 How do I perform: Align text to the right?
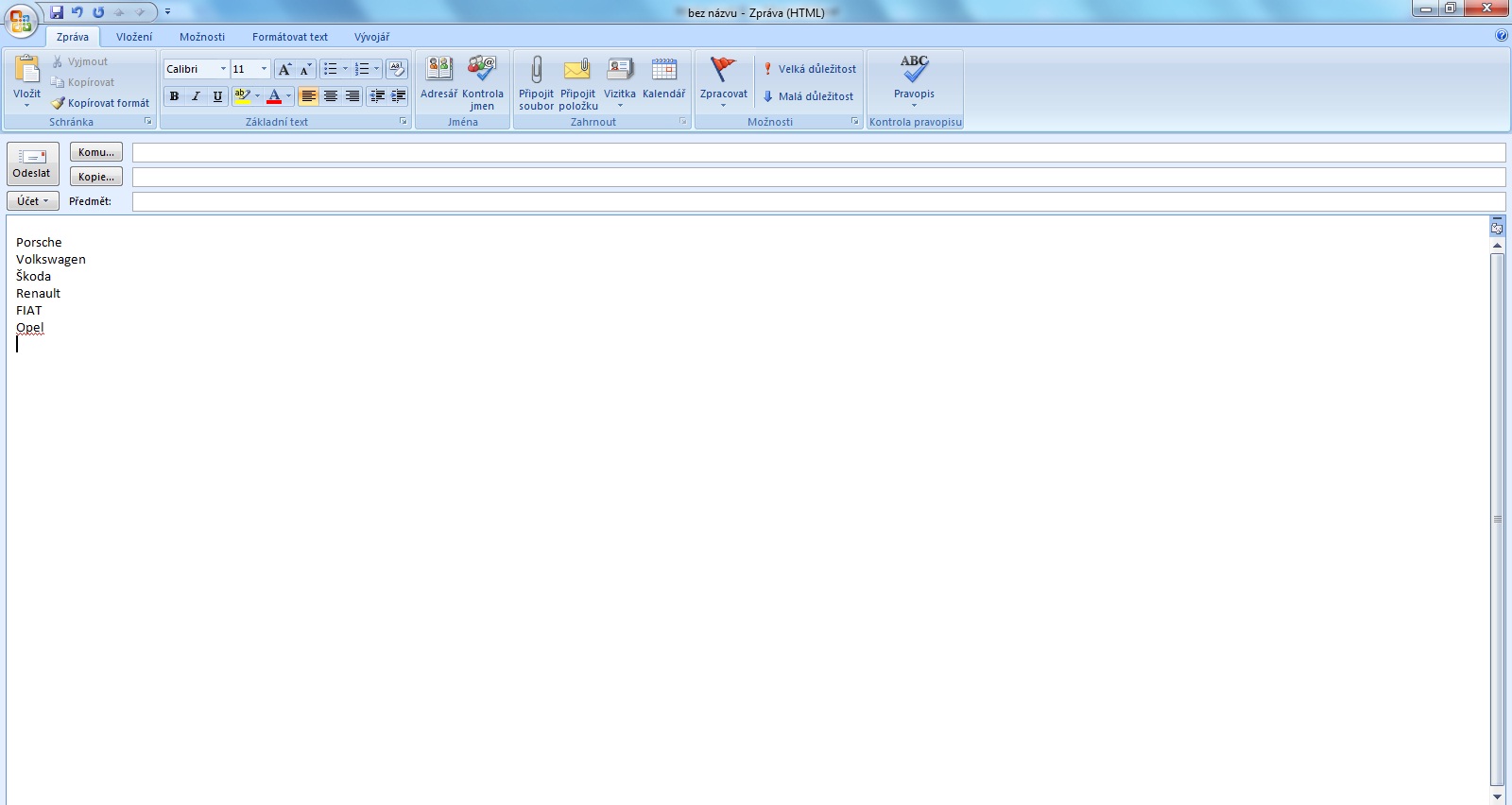[x=352, y=96]
